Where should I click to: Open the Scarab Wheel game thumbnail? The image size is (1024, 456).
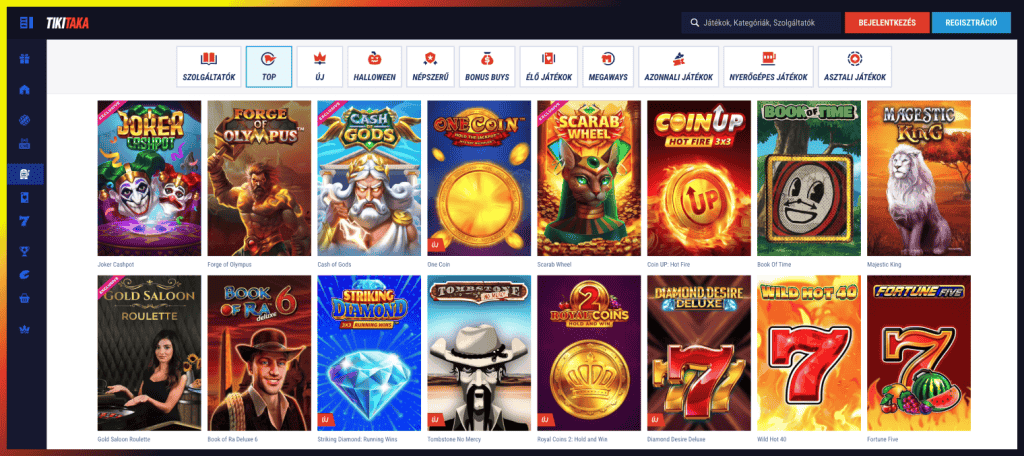pos(589,178)
